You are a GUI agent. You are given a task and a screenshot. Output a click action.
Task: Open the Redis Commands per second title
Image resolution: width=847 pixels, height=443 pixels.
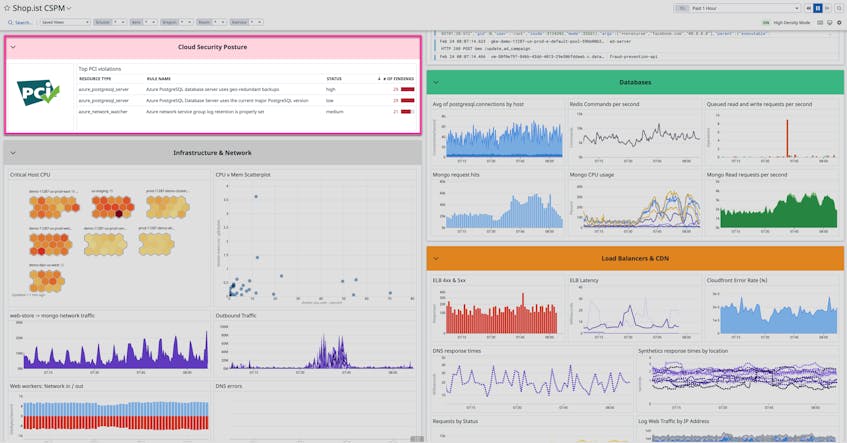[x=604, y=104]
